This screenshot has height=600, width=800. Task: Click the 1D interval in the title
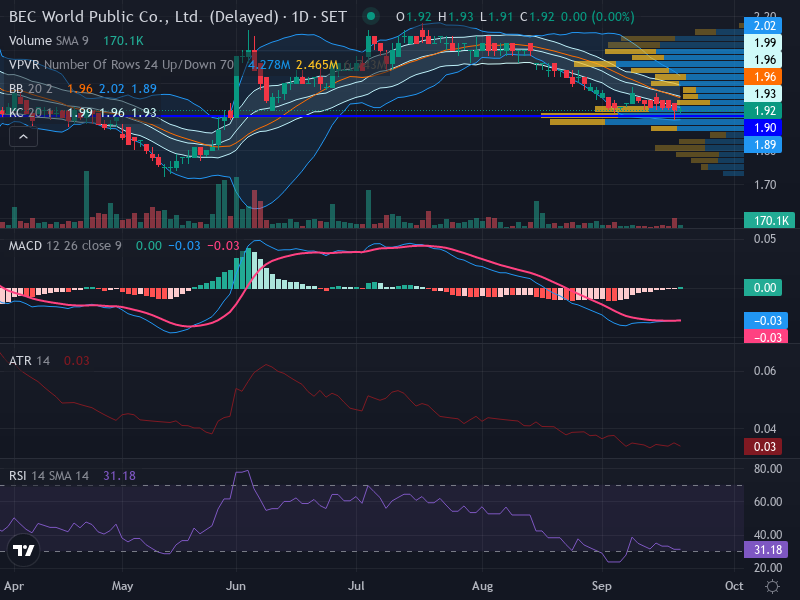click(300, 17)
